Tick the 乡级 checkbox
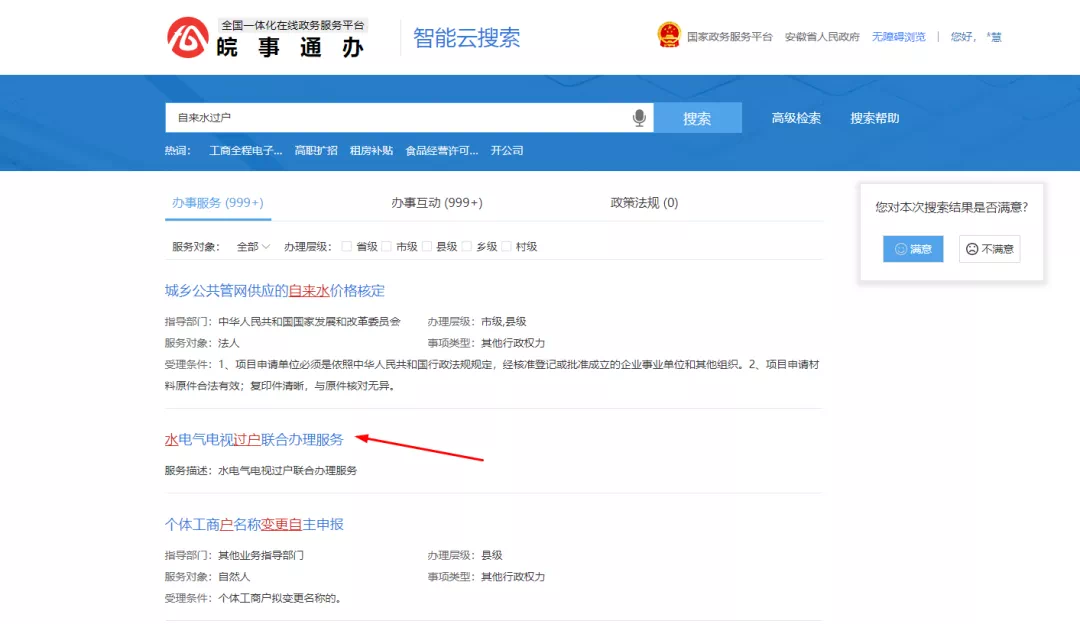1080x624 pixels. click(x=467, y=246)
